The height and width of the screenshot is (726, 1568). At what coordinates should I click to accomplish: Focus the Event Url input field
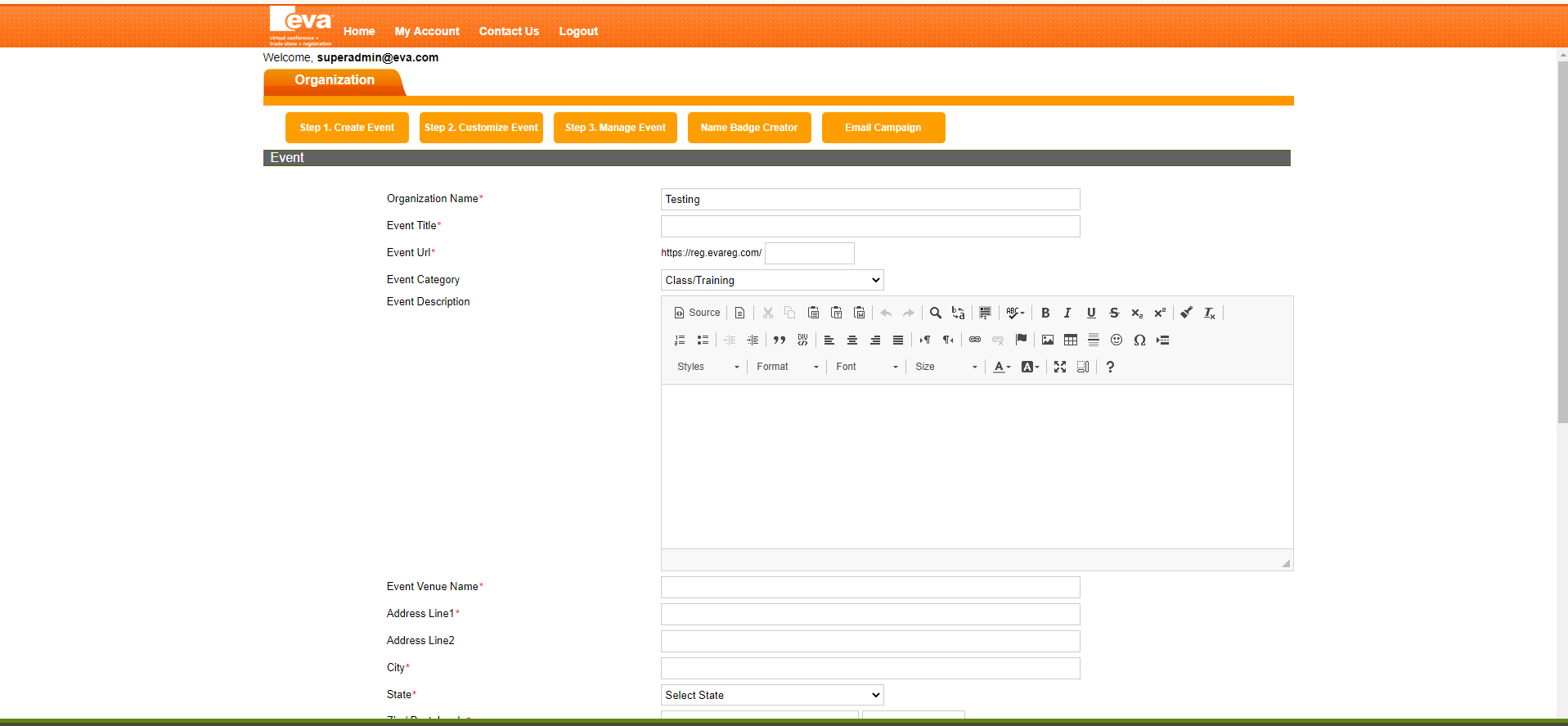(x=810, y=253)
